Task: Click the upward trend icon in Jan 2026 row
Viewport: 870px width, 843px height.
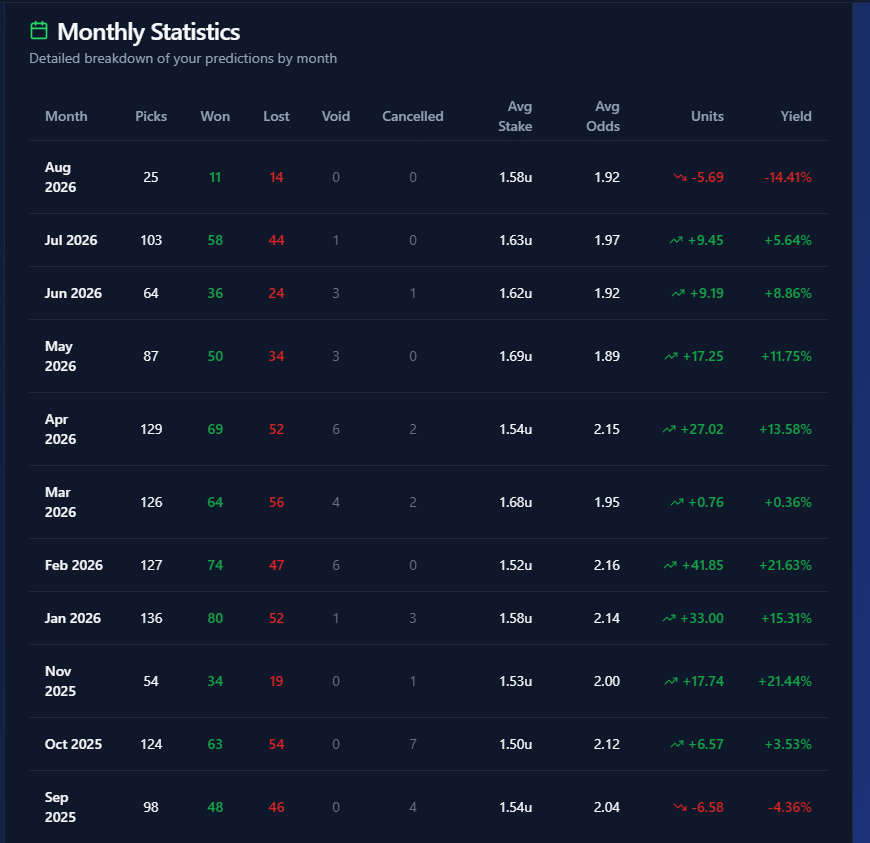Action: [669, 618]
